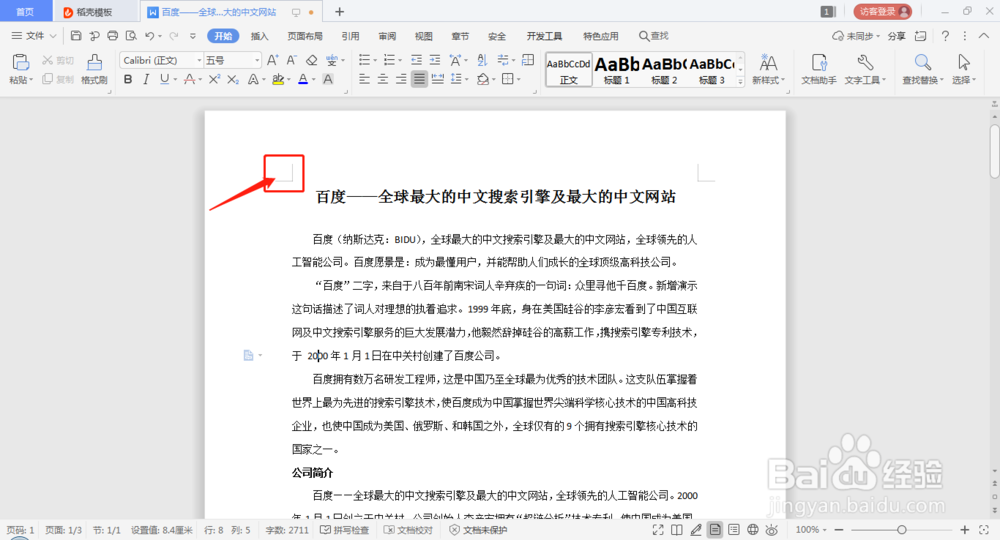
Task: Click the Distributed alignment icon
Action: pyautogui.click(x=438, y=79)
